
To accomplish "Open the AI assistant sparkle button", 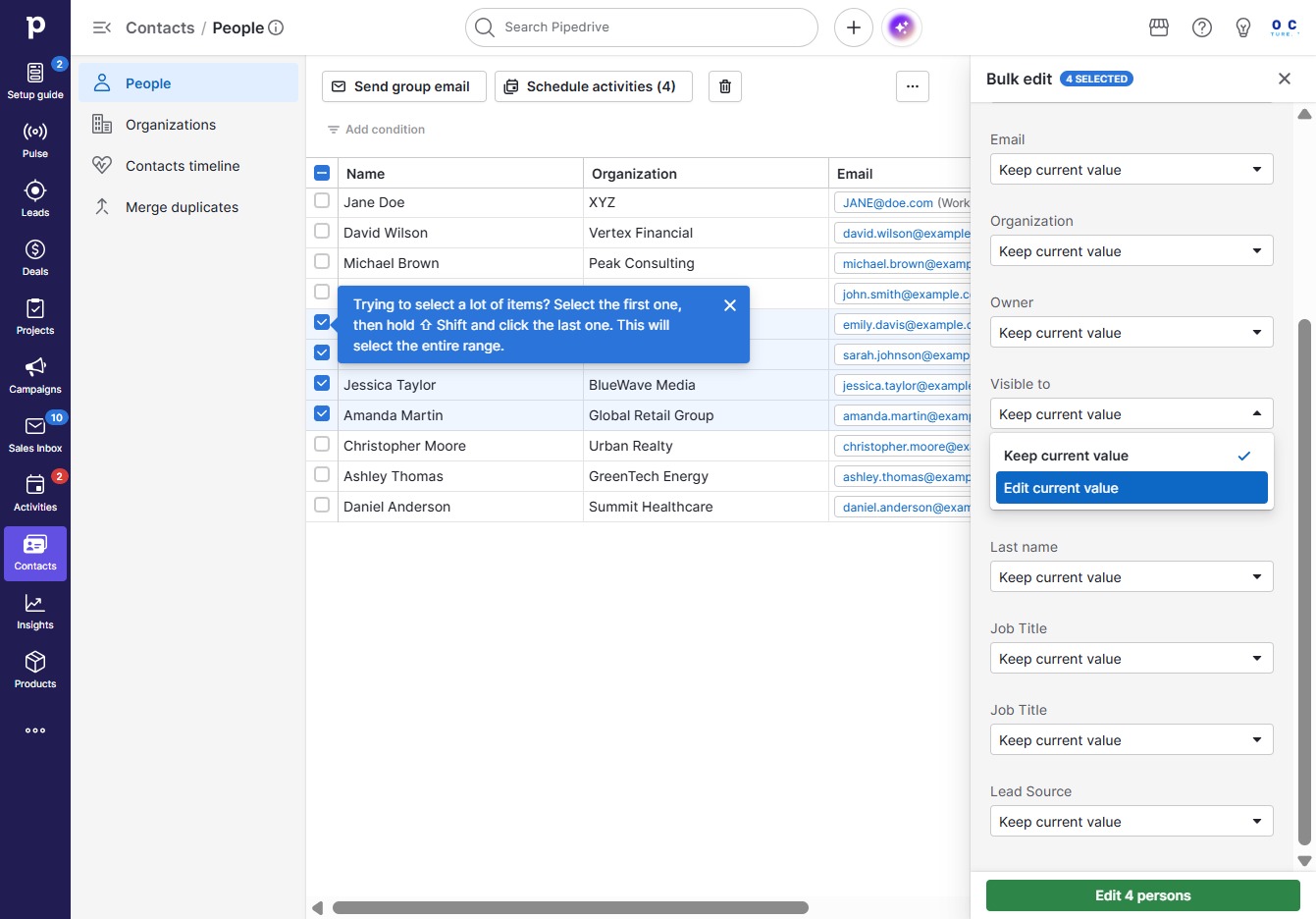I will 901,27.
